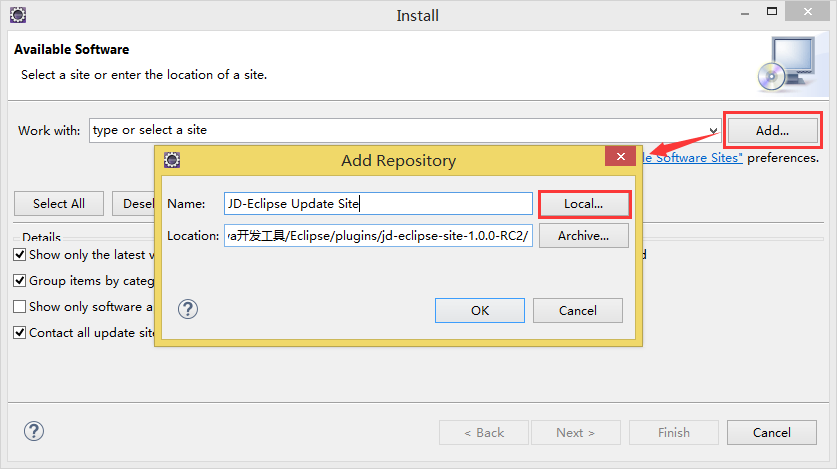This screenshot has height=469, width=837.
Task: Open help from the Add Repository dialog
Action: coord(187,309)
